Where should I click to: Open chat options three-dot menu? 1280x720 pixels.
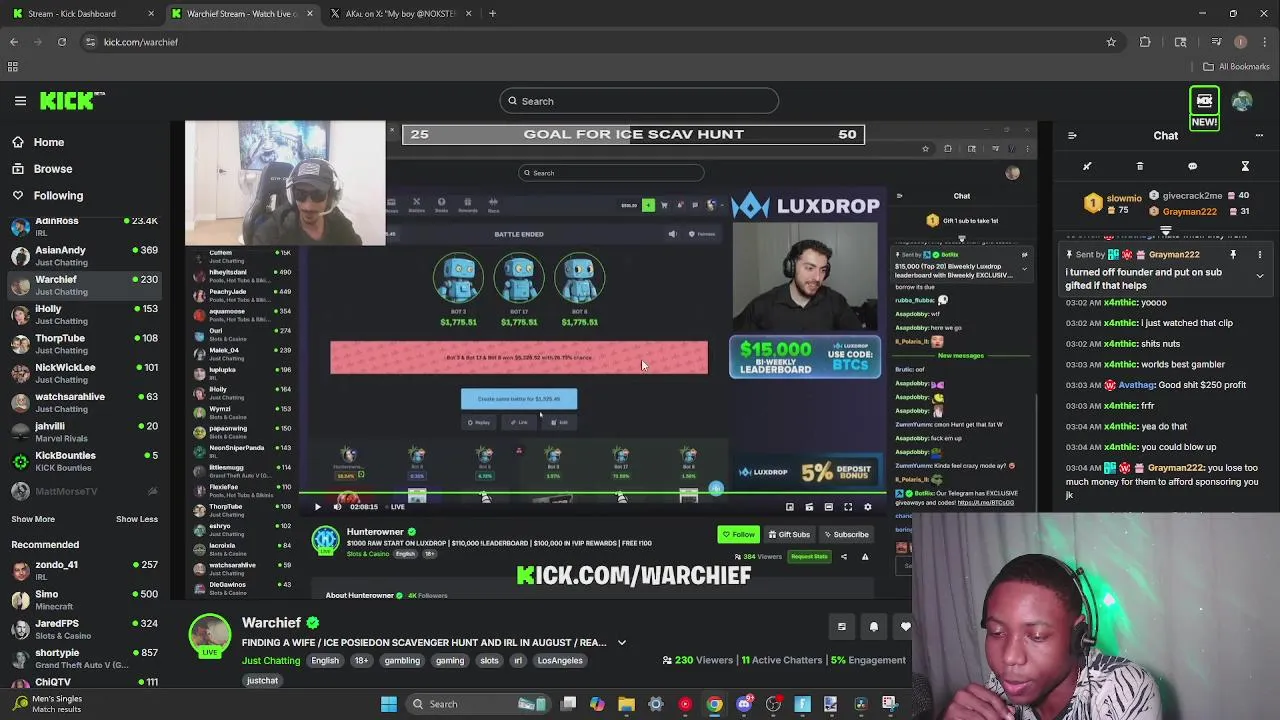pos(1259,135)
